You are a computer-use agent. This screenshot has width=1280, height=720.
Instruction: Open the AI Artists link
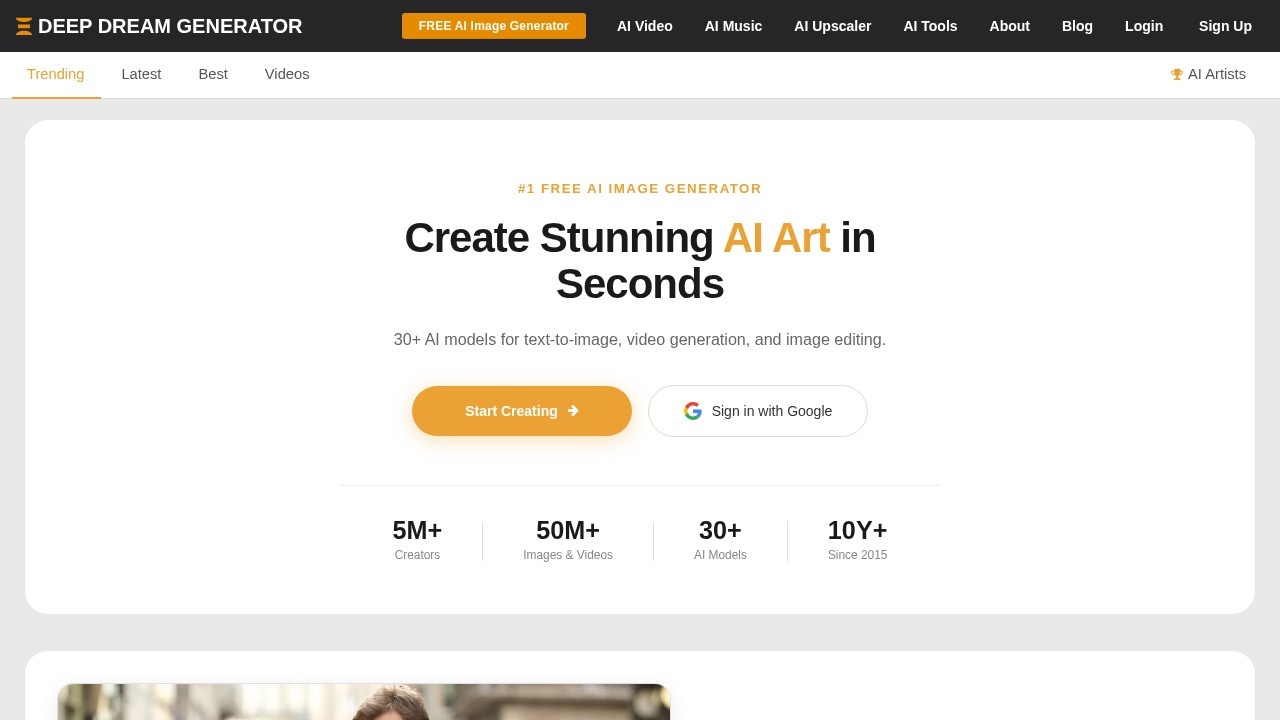(1216, 74)
